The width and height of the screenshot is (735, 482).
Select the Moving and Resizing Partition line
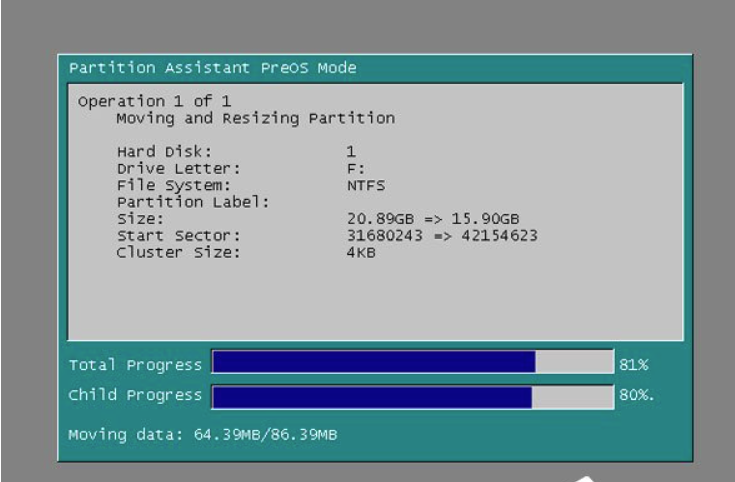tap(255, 119)
